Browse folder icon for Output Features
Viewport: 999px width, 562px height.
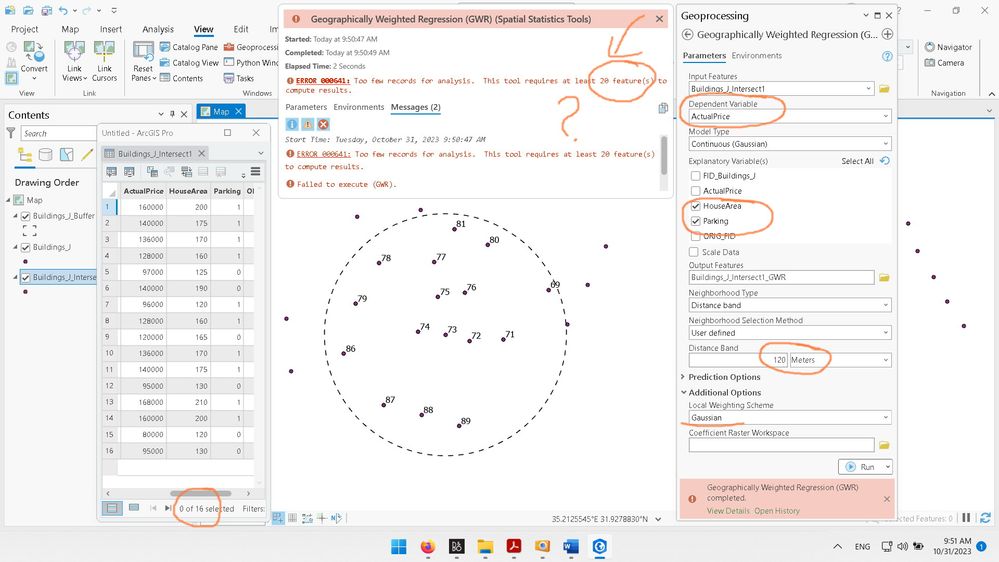[884, 277]
